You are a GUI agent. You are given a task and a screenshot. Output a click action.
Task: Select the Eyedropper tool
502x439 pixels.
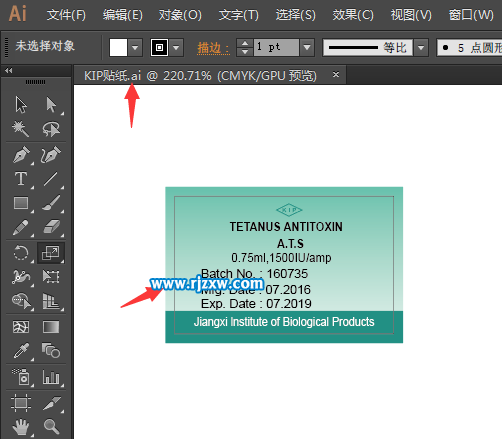pyautogui.click(x=21, y=351)
